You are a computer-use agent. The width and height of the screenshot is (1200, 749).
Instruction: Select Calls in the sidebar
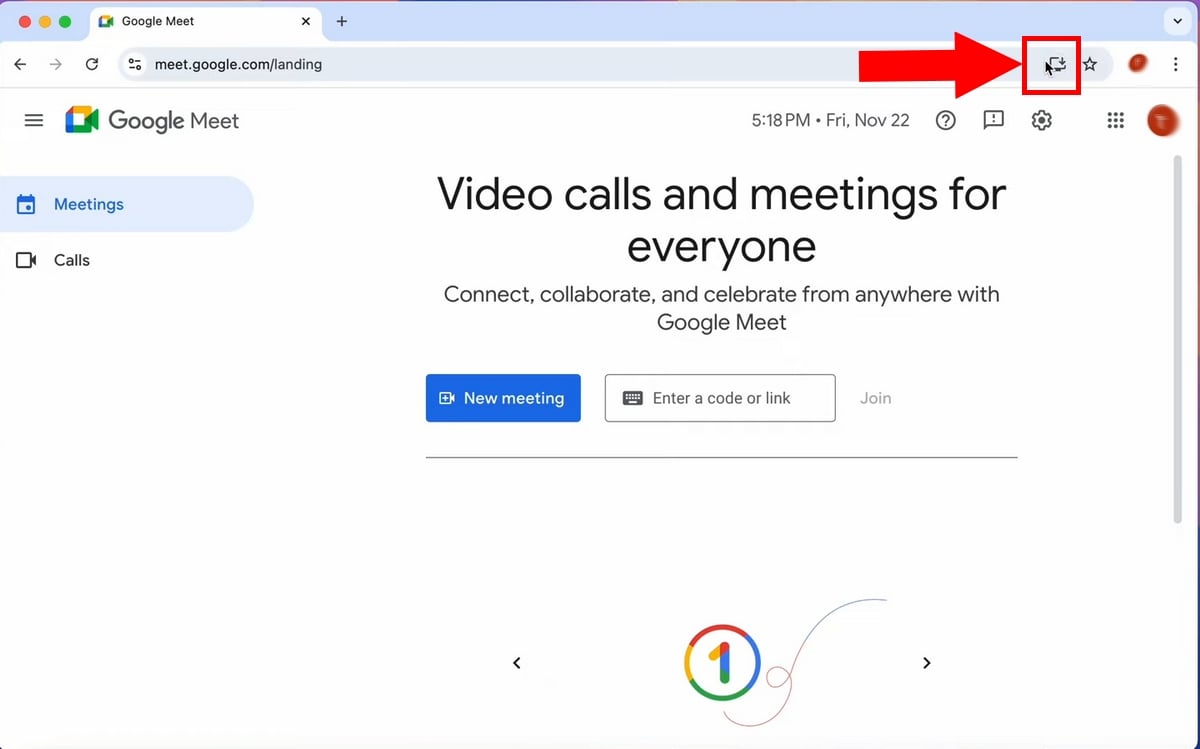point(71,260)
